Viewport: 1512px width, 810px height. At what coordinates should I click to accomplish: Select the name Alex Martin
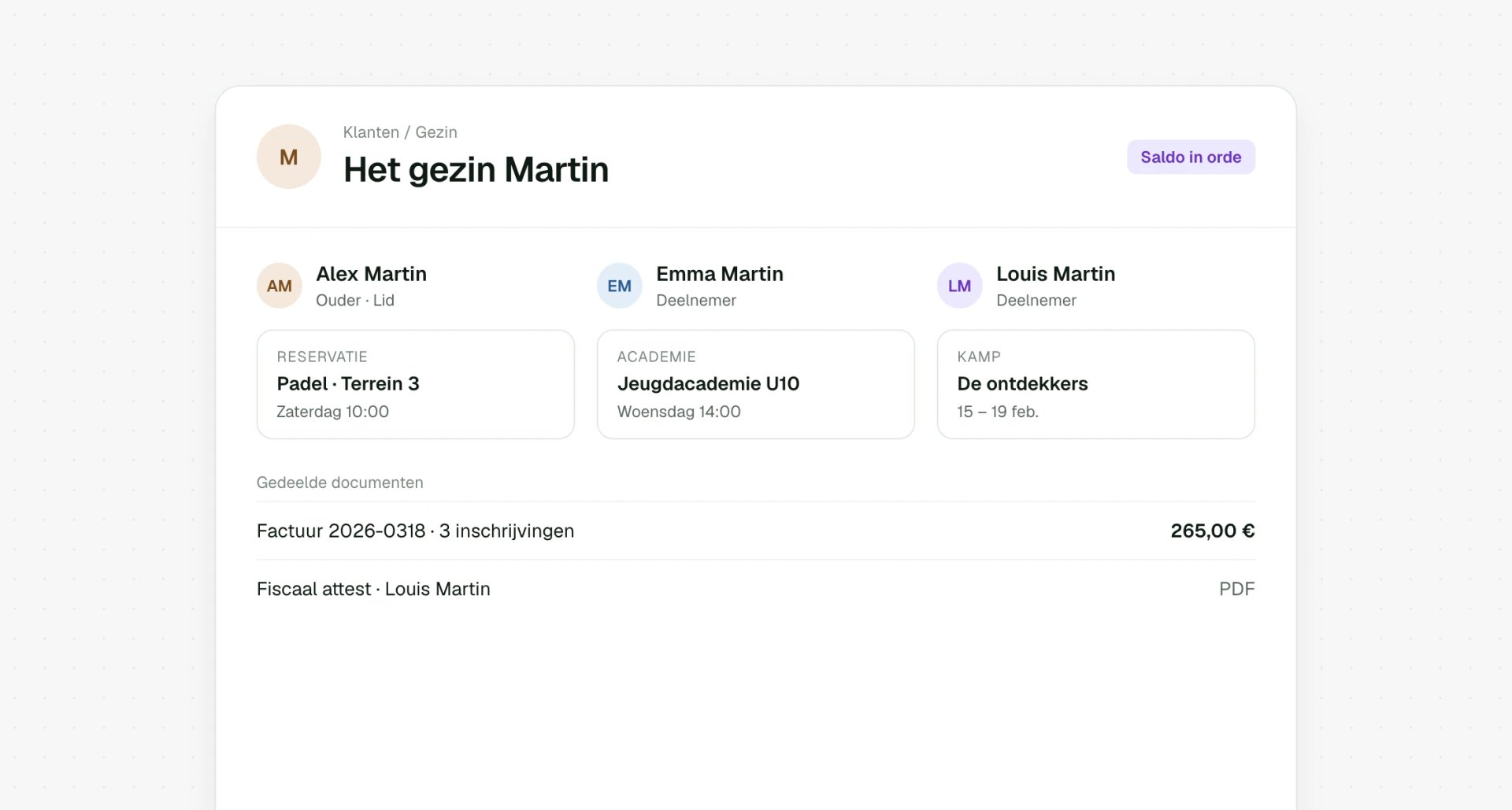pyautogui.click(x=371, y=274)
